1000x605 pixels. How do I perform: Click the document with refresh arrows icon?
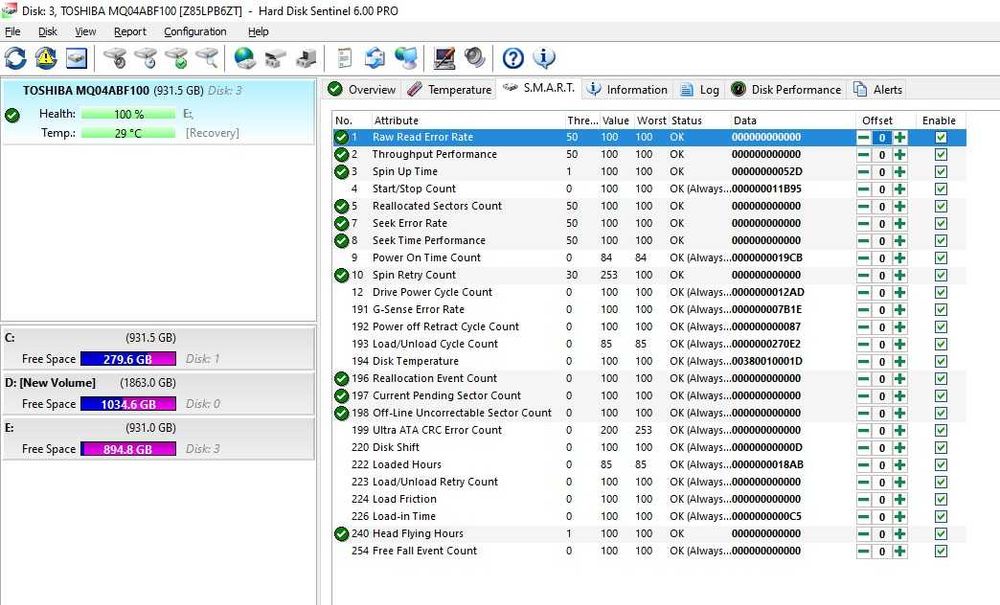click(x=375, y=58)
